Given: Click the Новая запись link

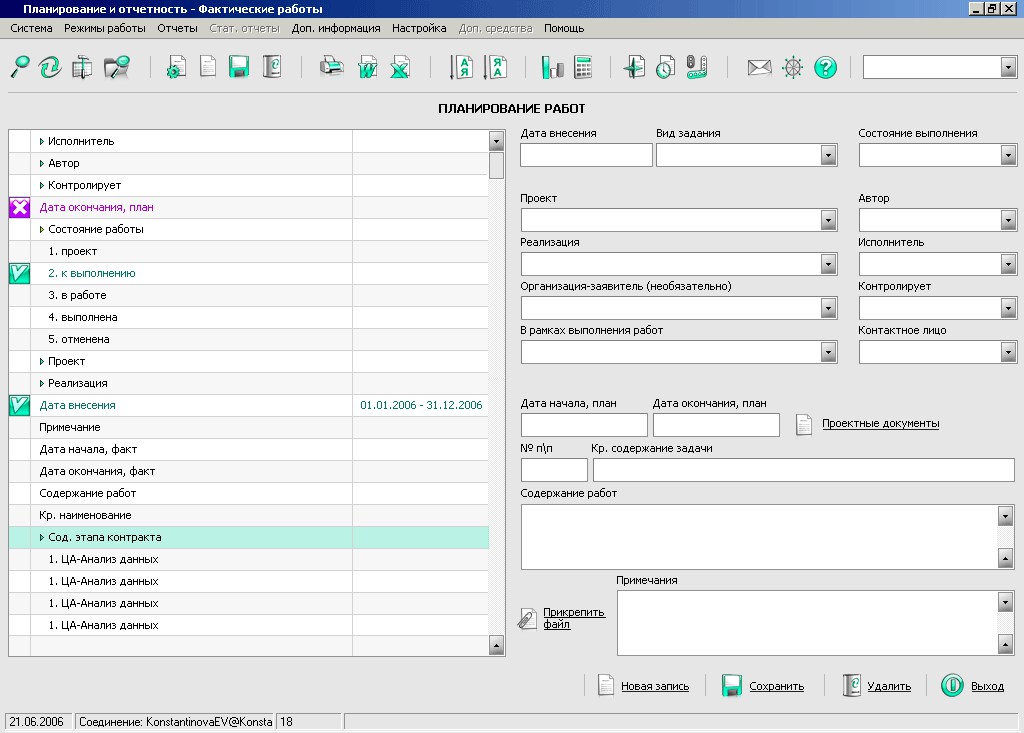Looking at the screenshot, I should click(x=655, y=687).
